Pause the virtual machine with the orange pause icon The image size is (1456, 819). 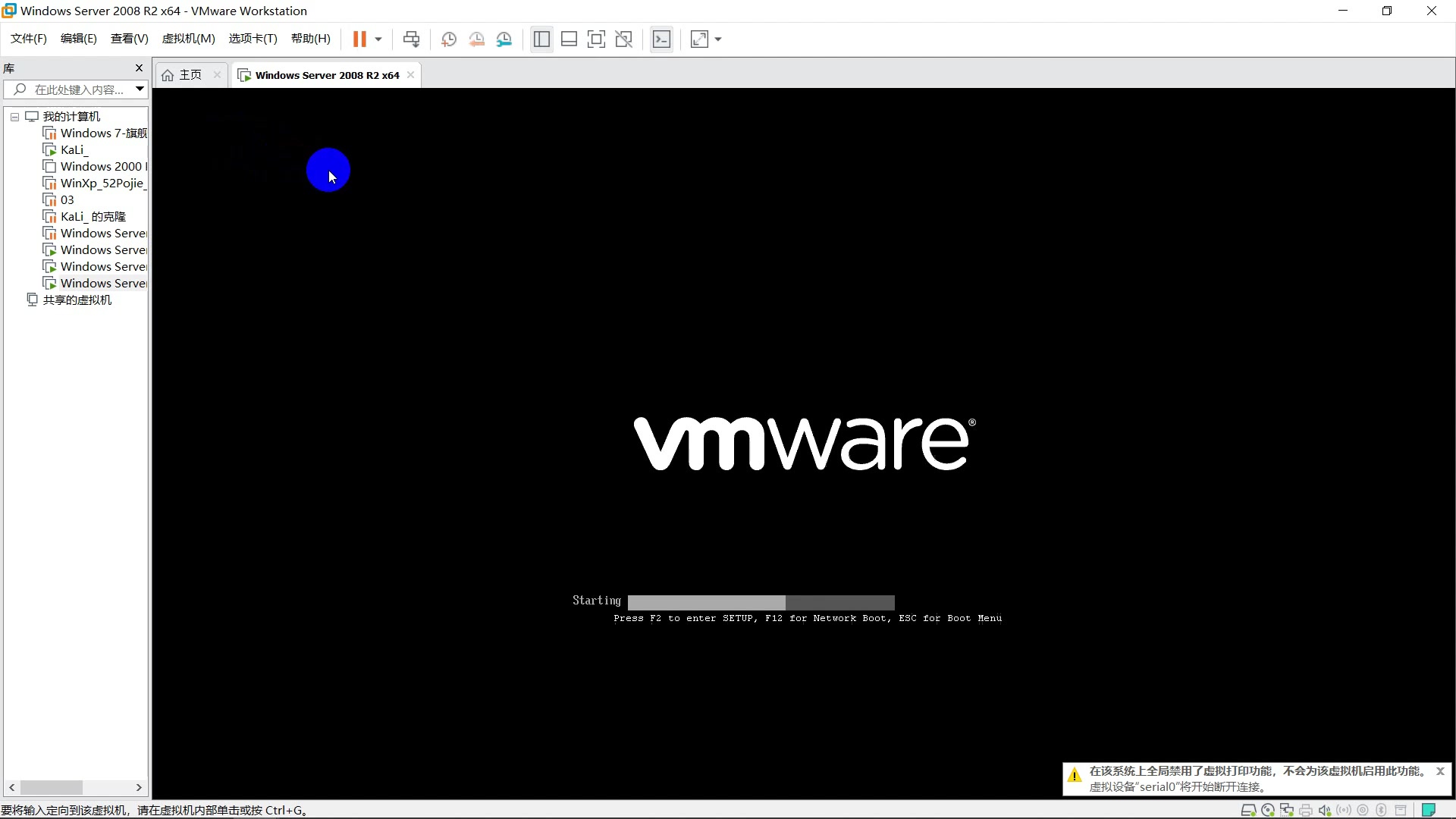pos(359,39)
